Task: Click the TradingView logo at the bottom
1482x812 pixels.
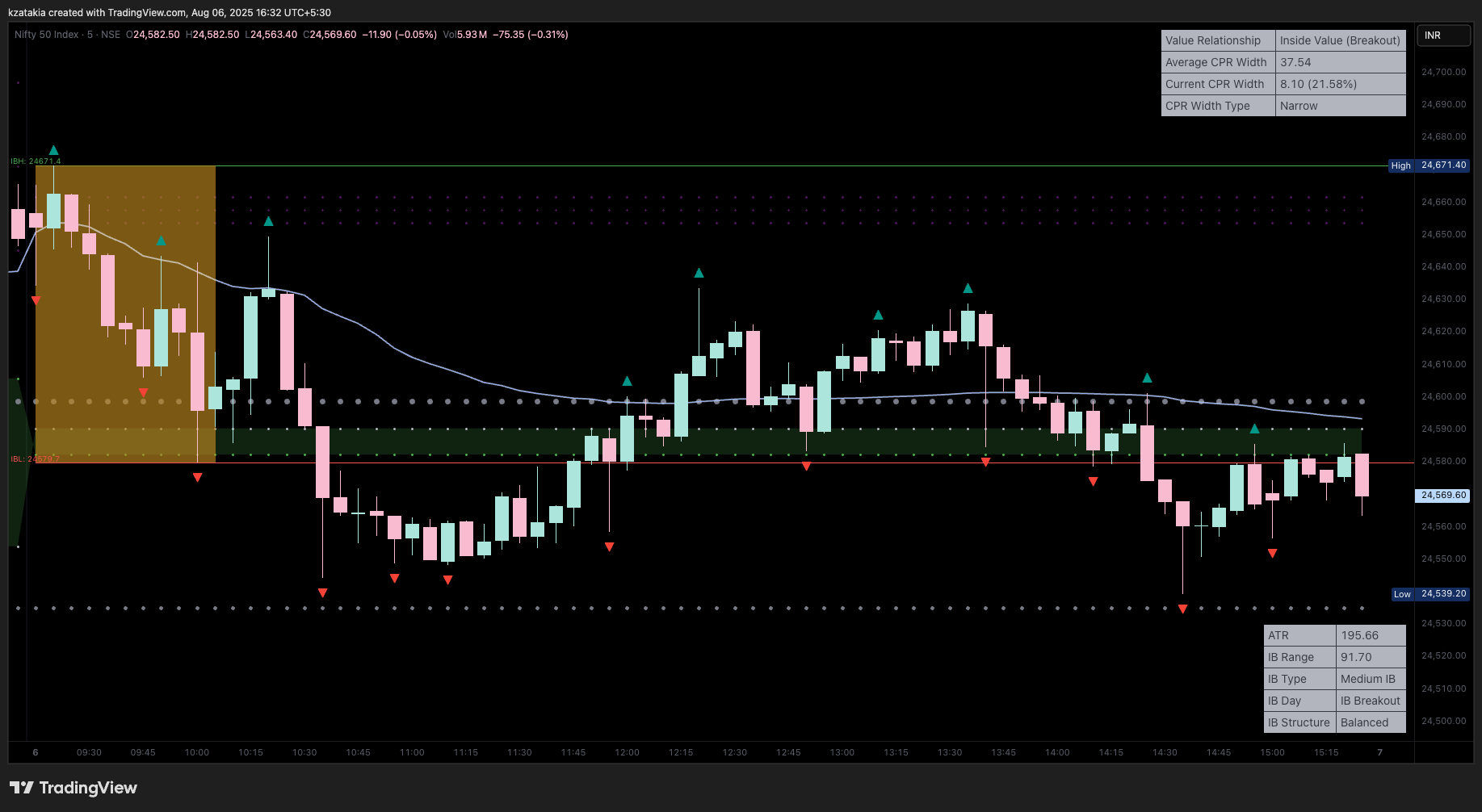Action: click(73, 788)
